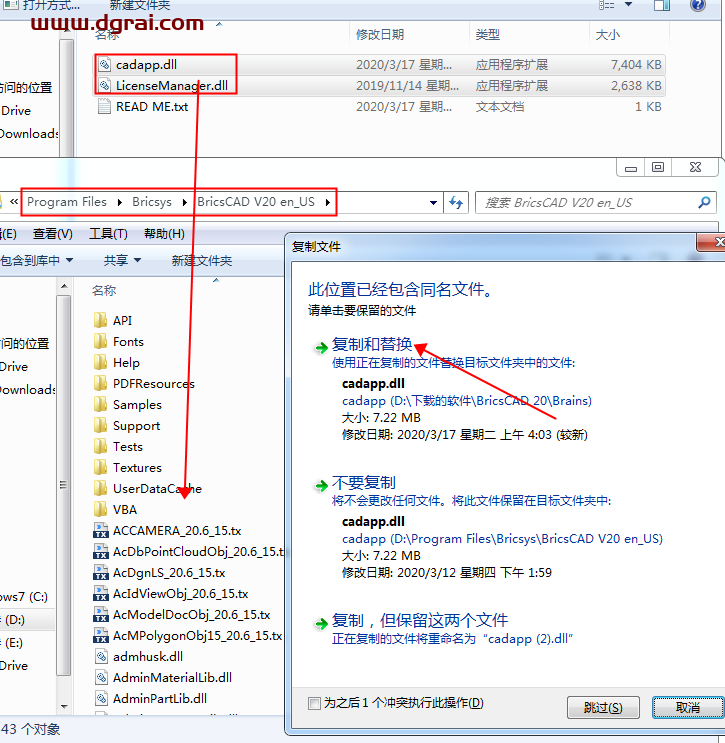Open the Fonts folder icon
Image resolution: width=725 pixels, height=743 pixels.
[100, 341]
